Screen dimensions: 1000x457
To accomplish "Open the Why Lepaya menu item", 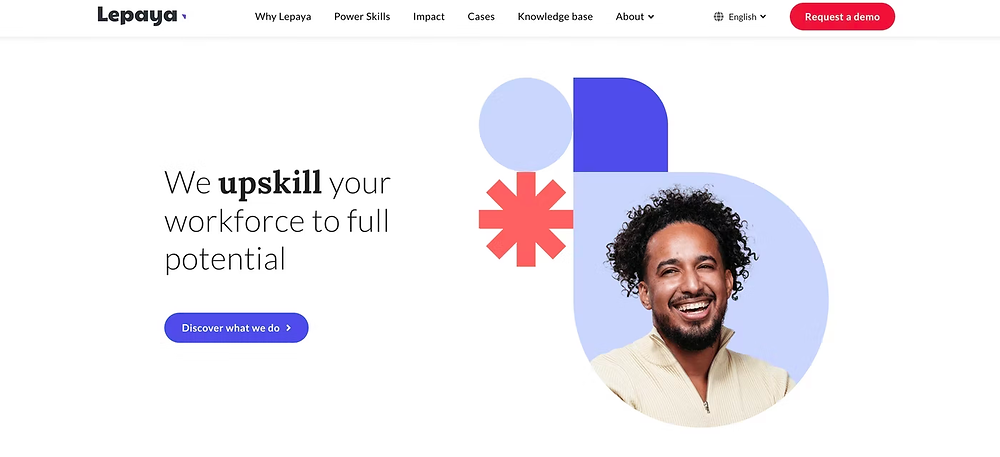I will 283,17.
